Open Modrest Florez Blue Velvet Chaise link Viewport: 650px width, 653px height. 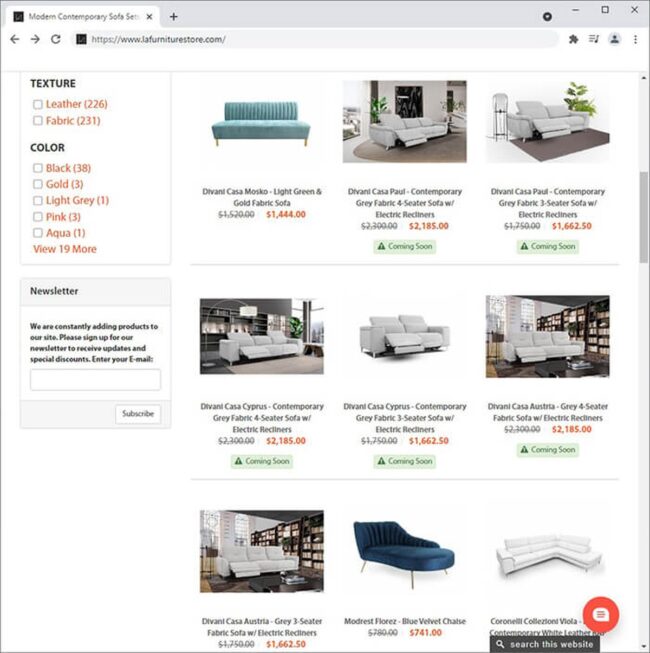[x=405, y=621]
